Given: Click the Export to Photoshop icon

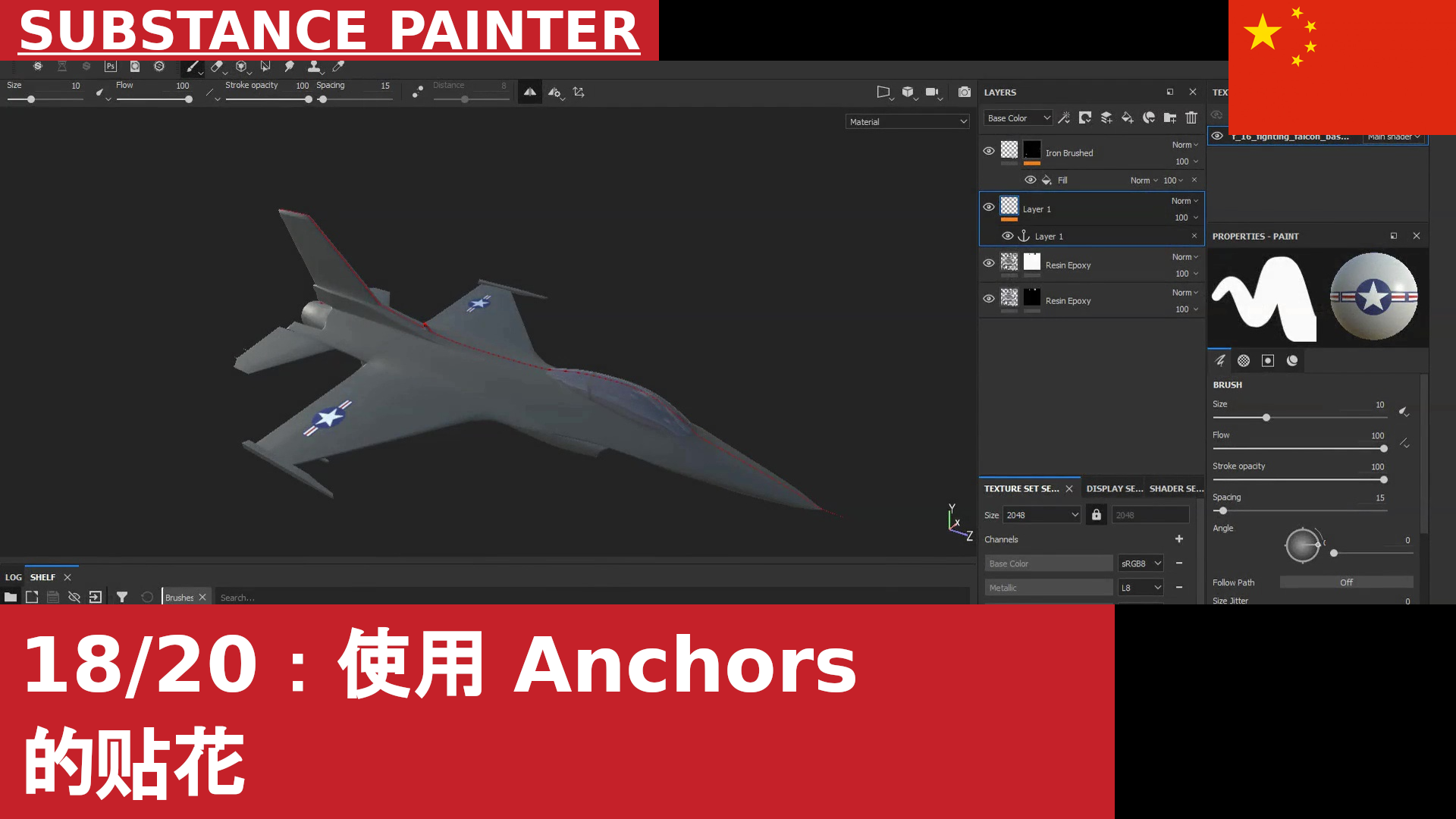Looking at the screenshot, I should [x=111, y=67].
